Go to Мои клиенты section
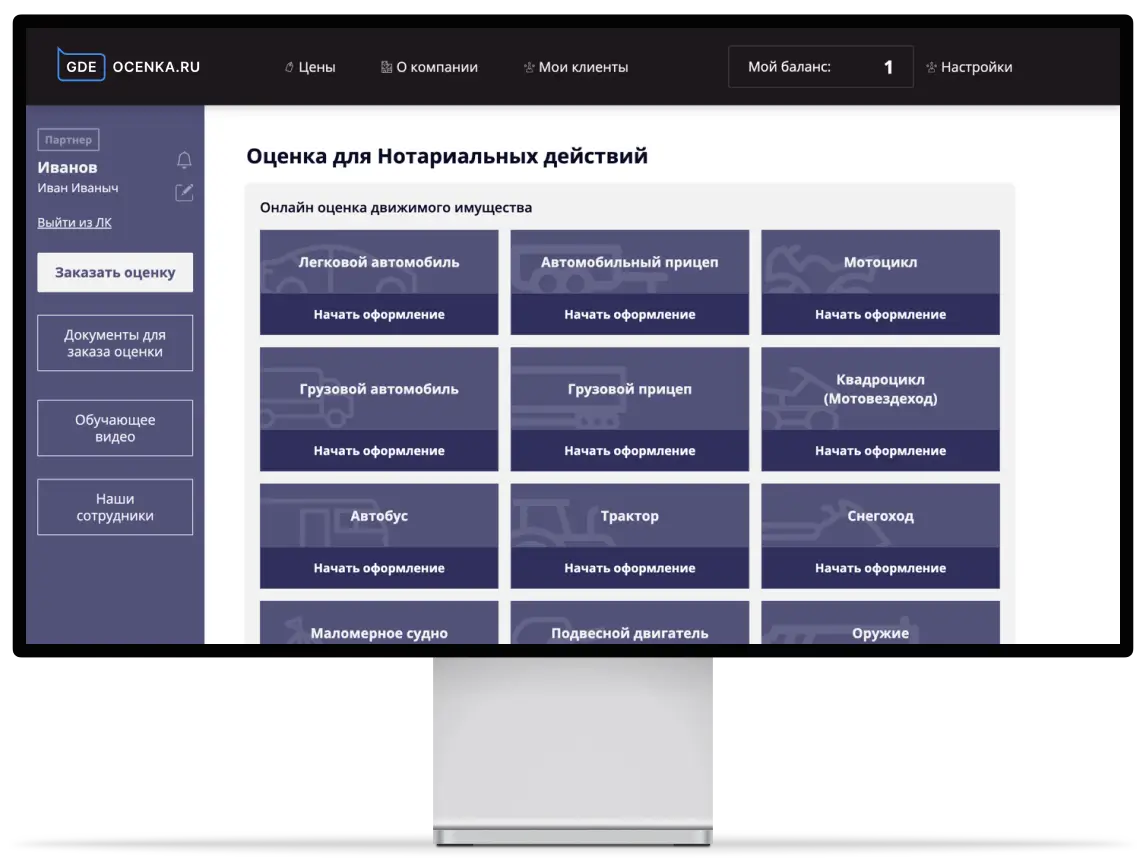 click(x=576, y=67)
